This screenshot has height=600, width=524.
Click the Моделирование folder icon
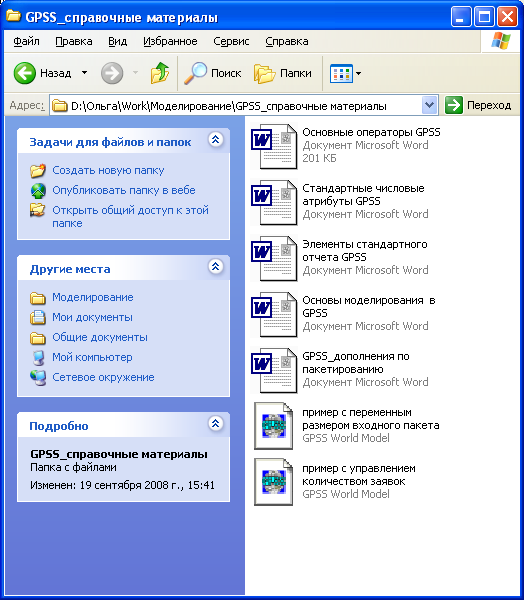(x=38, y=298)
